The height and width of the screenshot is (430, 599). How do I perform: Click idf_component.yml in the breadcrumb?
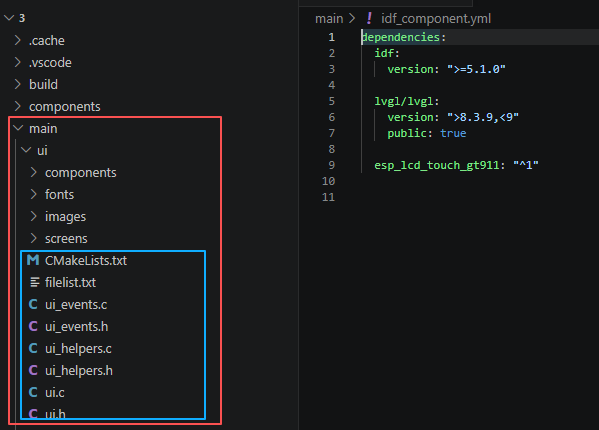coord(436,18)
